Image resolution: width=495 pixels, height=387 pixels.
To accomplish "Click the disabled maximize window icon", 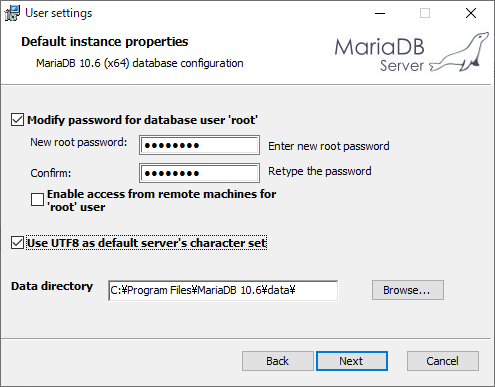I will pos(425,13).
